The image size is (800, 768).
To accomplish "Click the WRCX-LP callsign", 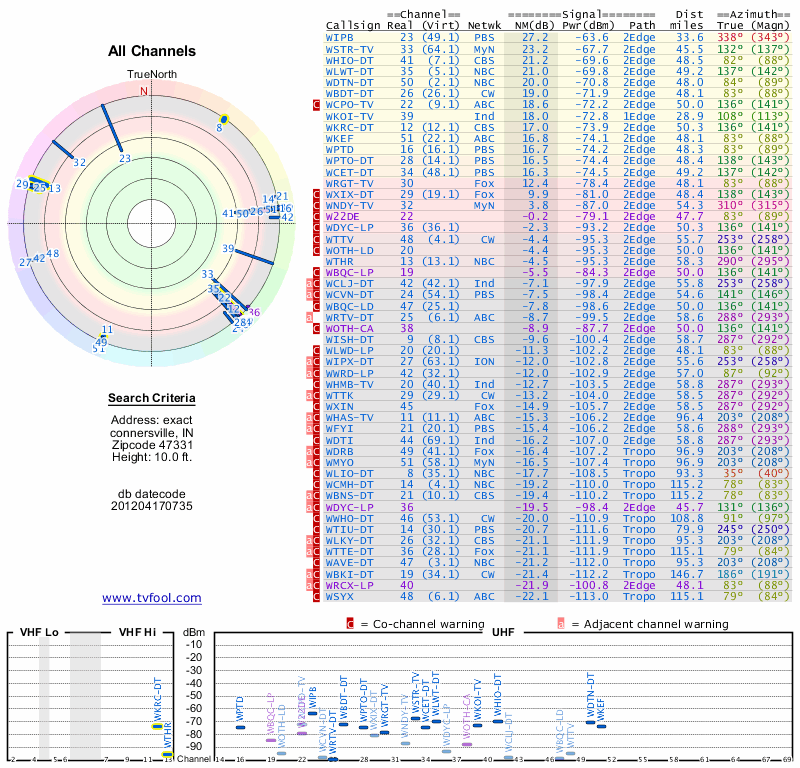I will [349, 585].
